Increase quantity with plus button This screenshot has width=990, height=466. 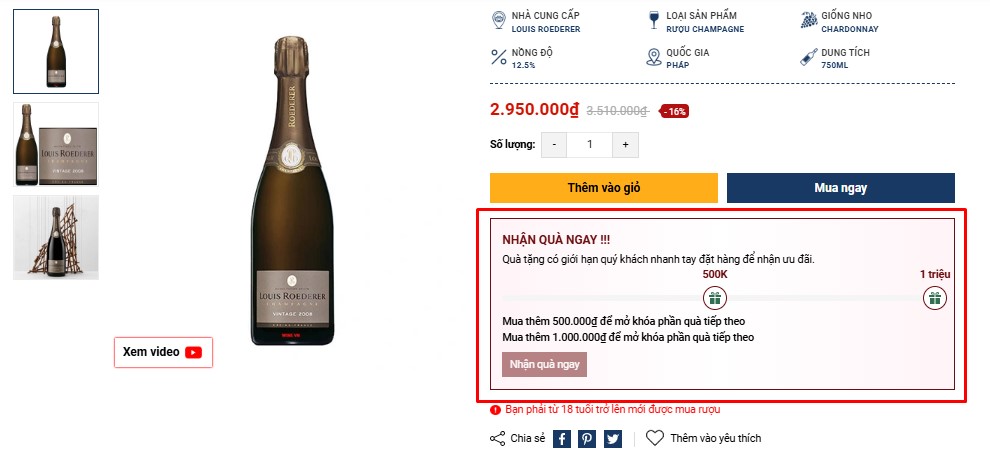point(625,144)
